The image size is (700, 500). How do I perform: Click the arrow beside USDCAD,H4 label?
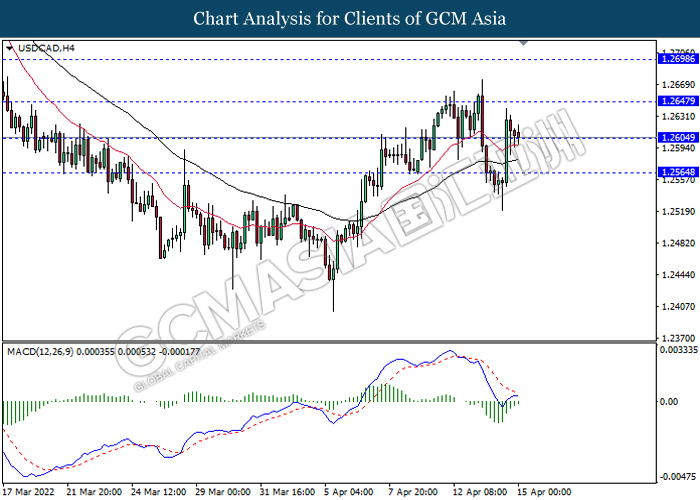point(10,48)
